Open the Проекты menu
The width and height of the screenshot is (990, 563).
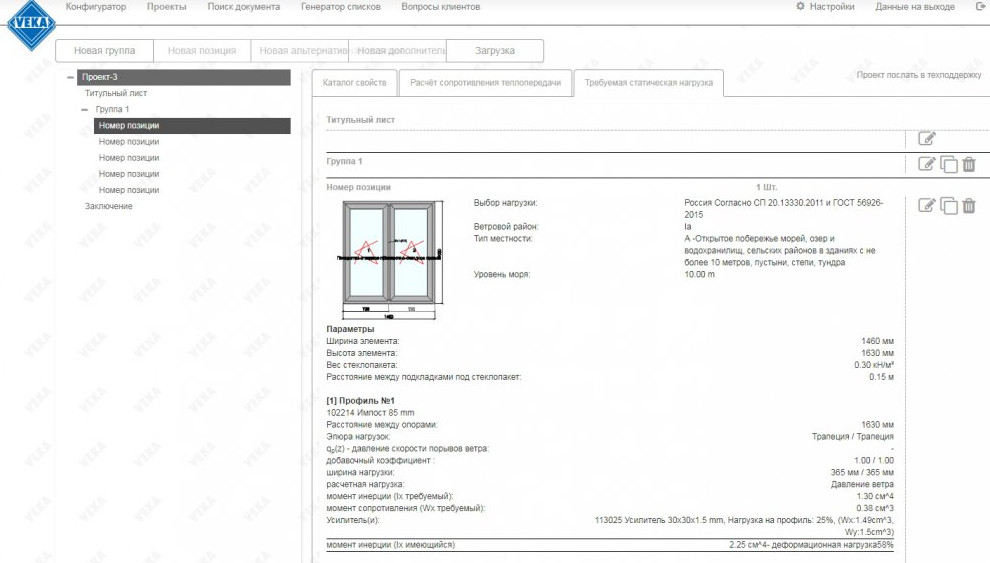[x=166, y=7]
